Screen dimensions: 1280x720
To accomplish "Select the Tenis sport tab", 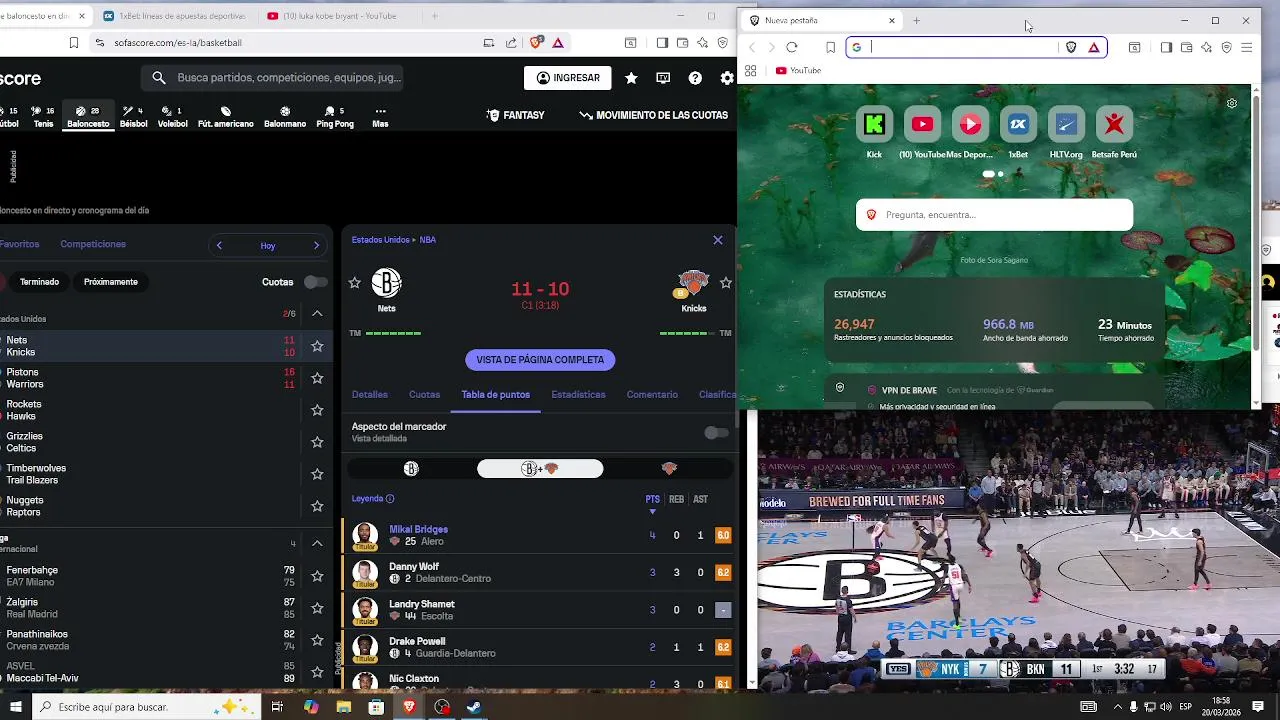I will [43, 117].
